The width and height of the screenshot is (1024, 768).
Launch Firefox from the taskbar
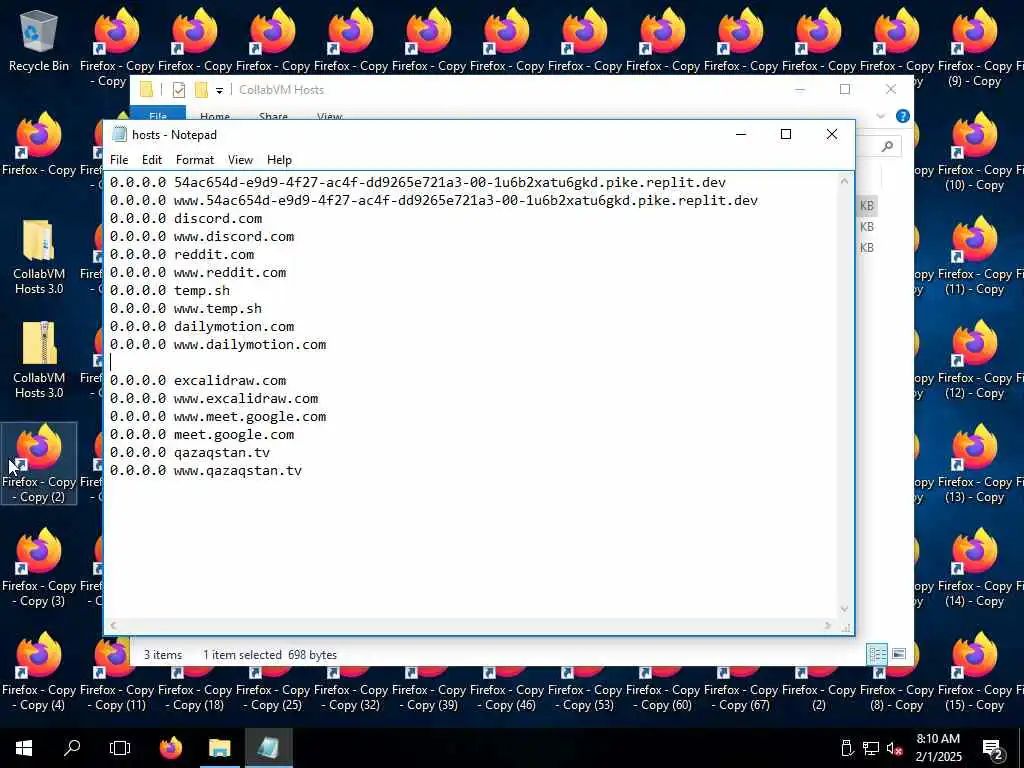[x=171, y=748]
